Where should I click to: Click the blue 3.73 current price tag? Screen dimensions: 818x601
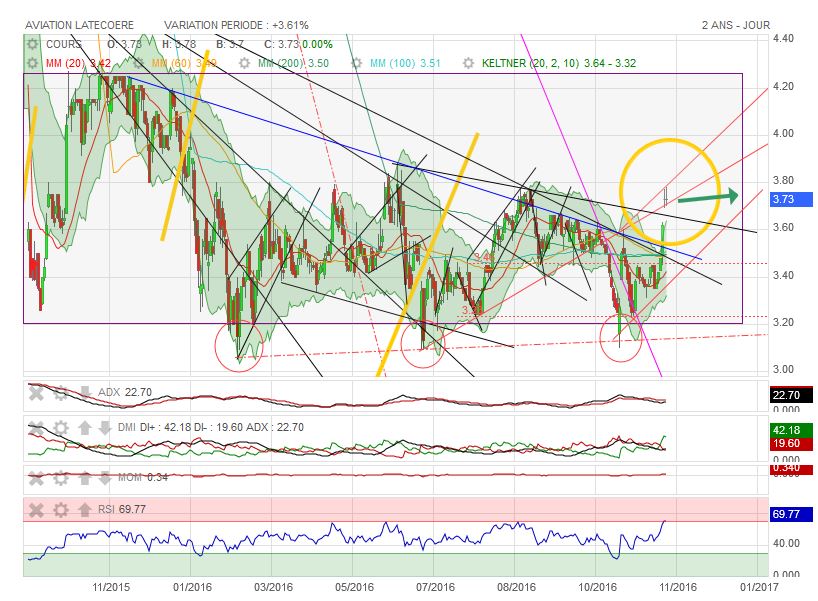pyautogui.click(x=791, y=199)
